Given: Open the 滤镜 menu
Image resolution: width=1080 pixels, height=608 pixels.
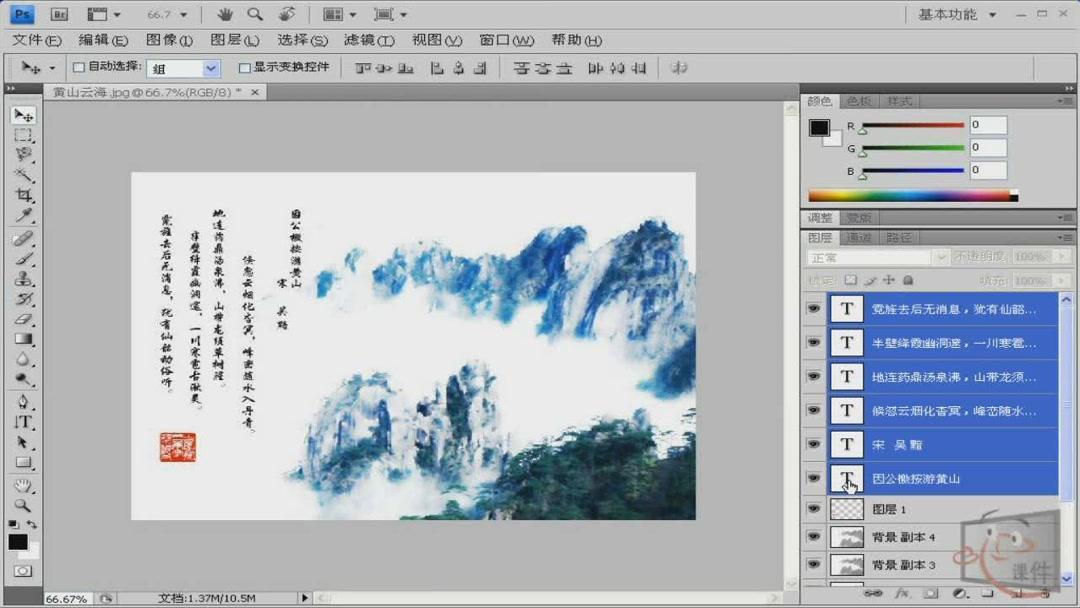Looking at the screenshot, I should [368, 40].
